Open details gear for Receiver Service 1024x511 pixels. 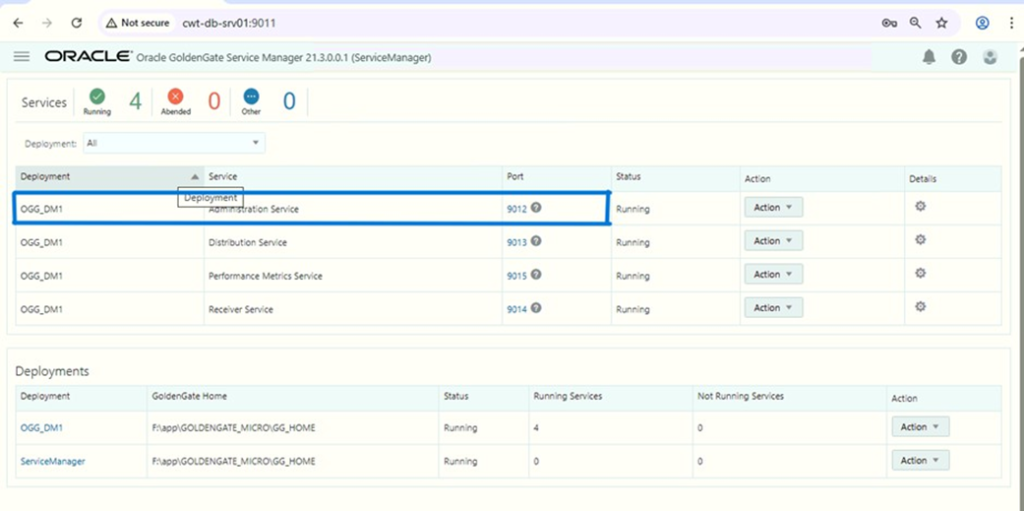click(920, 306)
